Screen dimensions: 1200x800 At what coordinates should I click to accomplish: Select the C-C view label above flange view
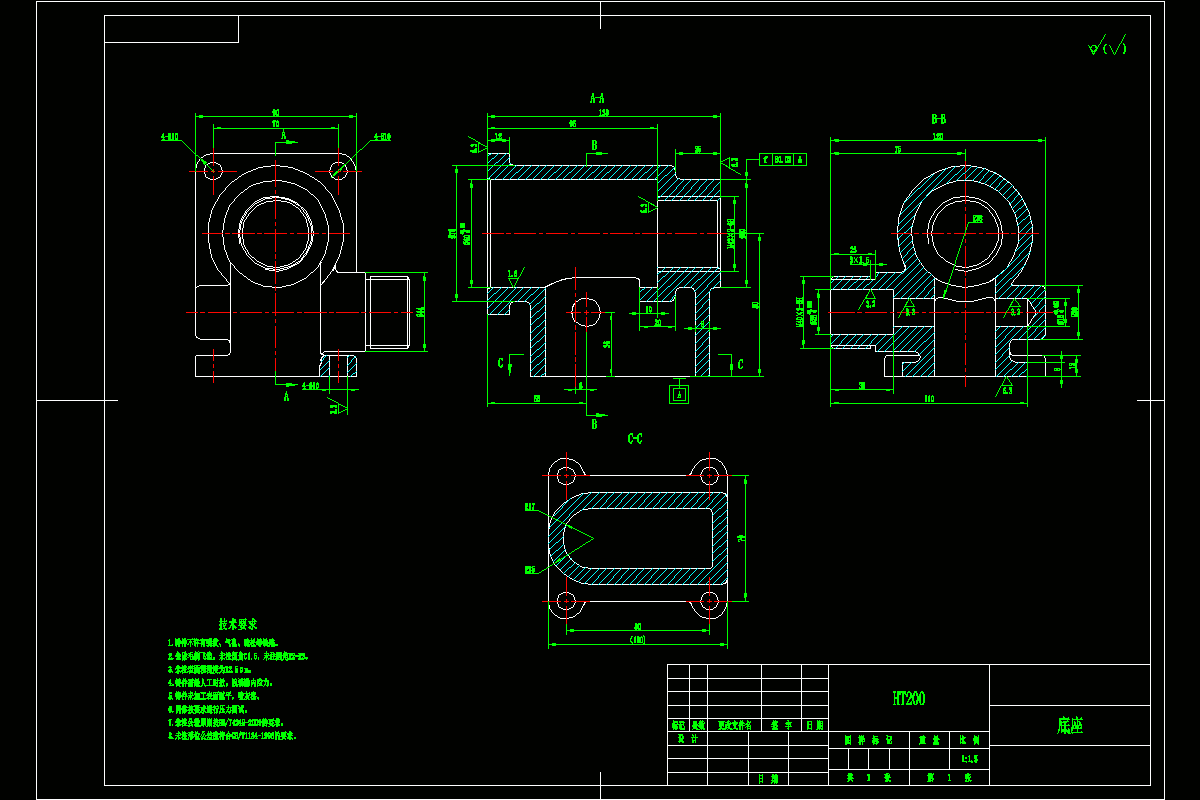[634, 436]
